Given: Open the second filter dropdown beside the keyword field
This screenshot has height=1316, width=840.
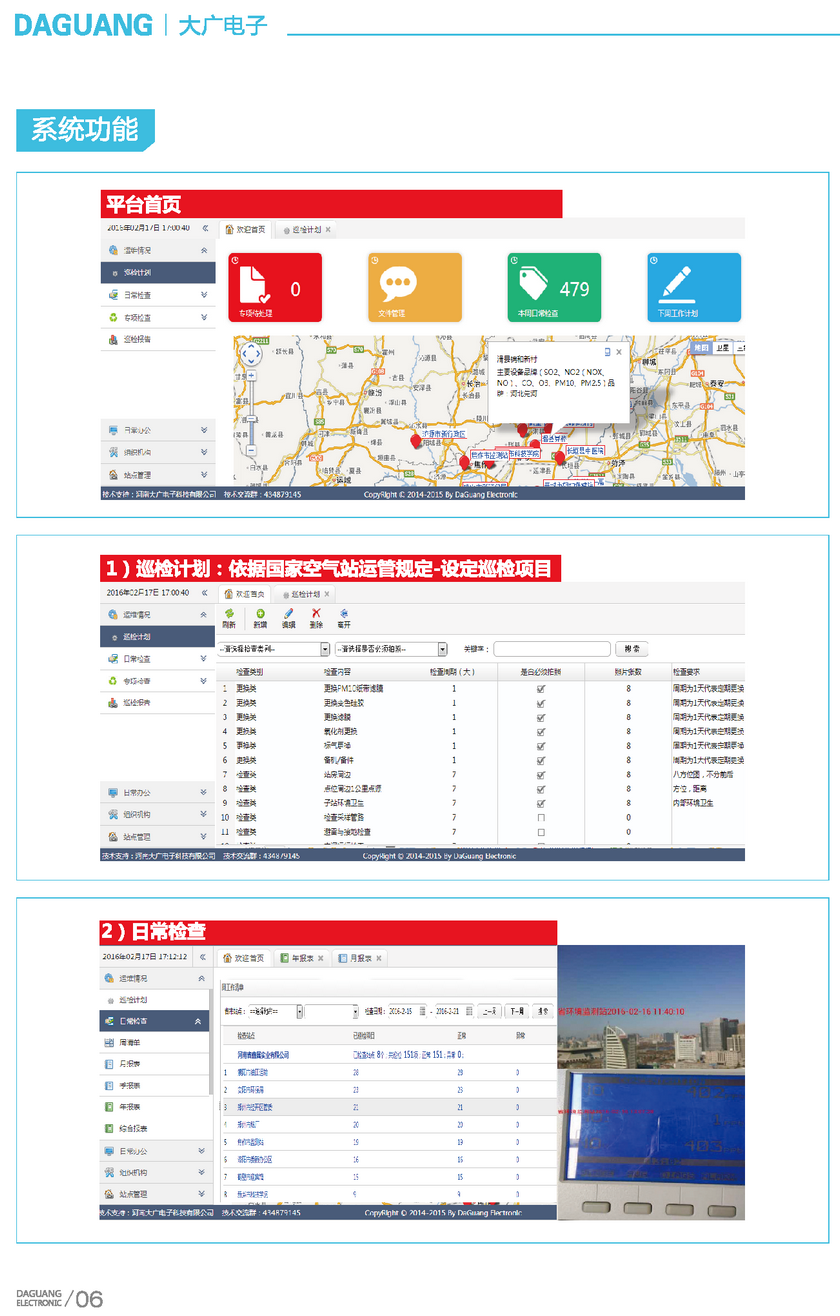Looking at the screenshot, I should point(391,649).
